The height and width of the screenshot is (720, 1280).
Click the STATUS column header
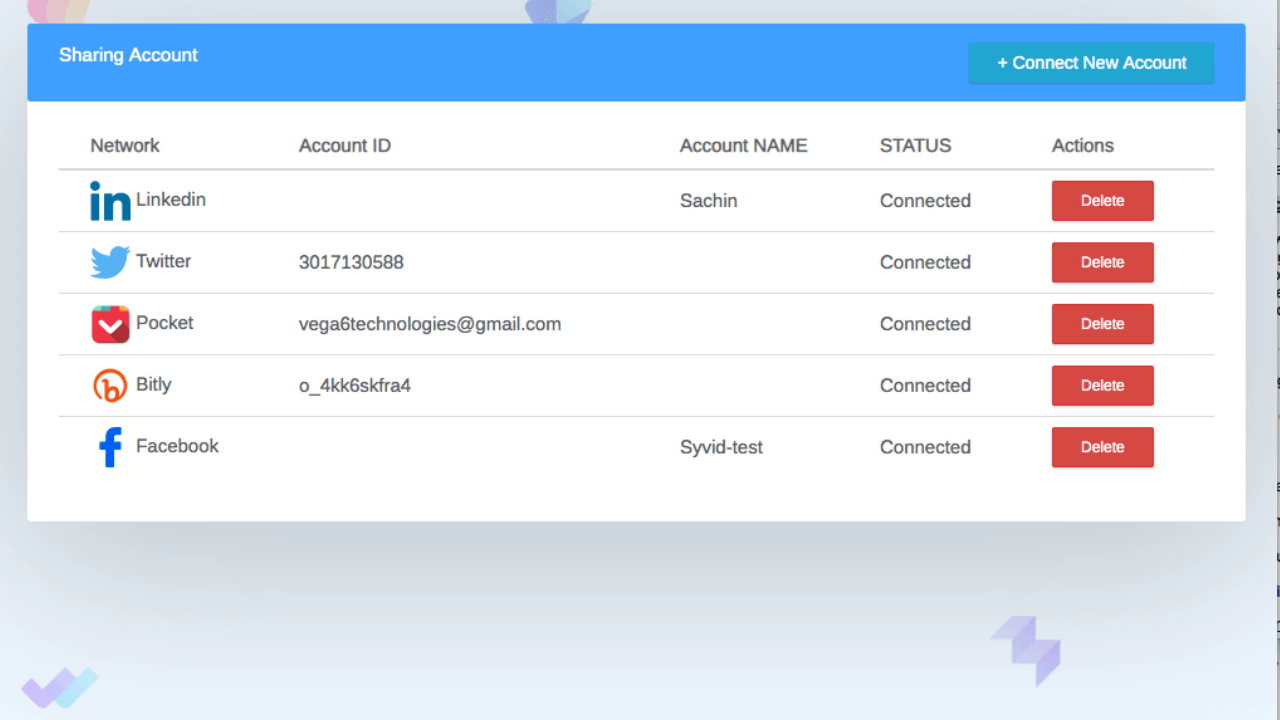(915, 146)
